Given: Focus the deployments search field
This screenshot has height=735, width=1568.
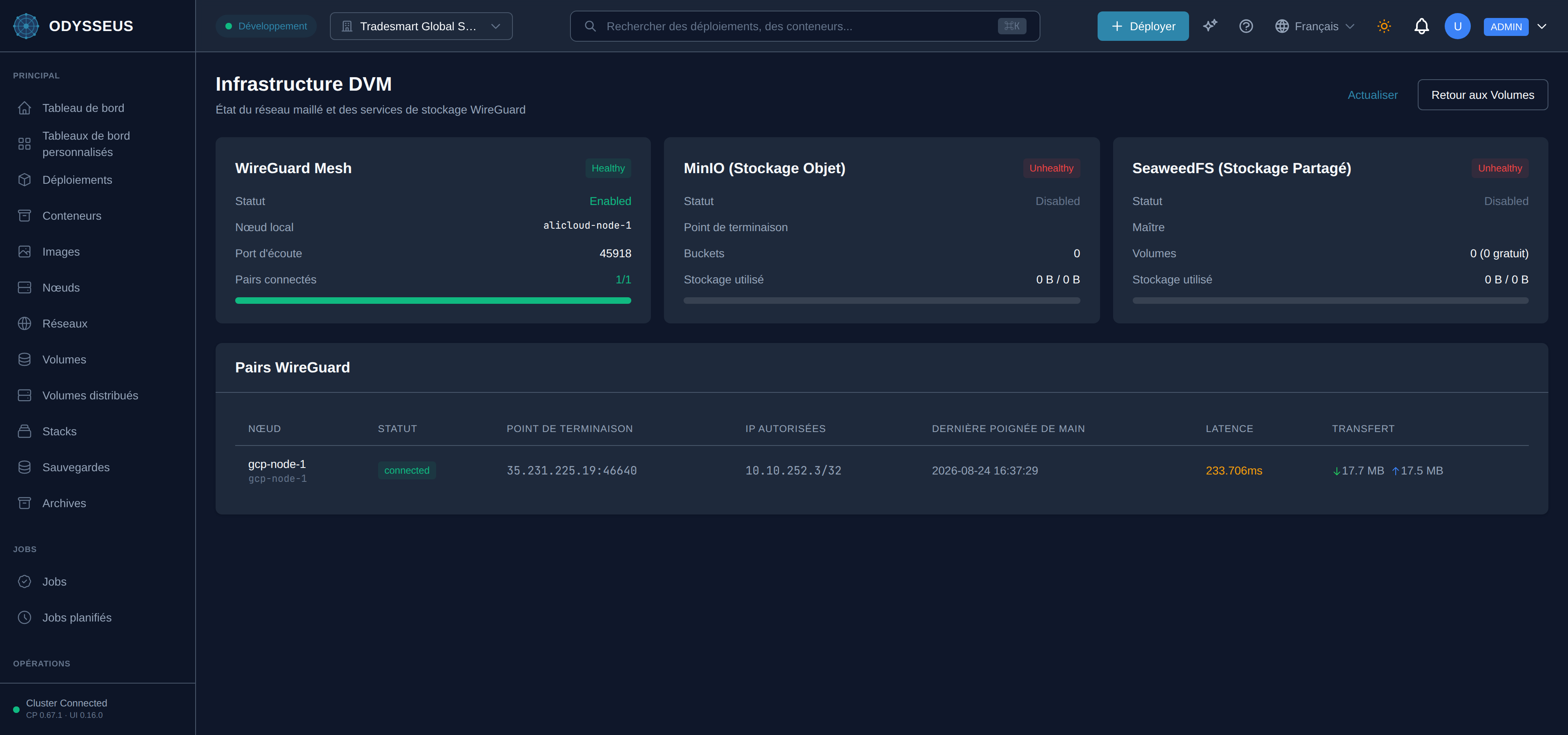Looking at the screenshot, I should tap(805, 26).
